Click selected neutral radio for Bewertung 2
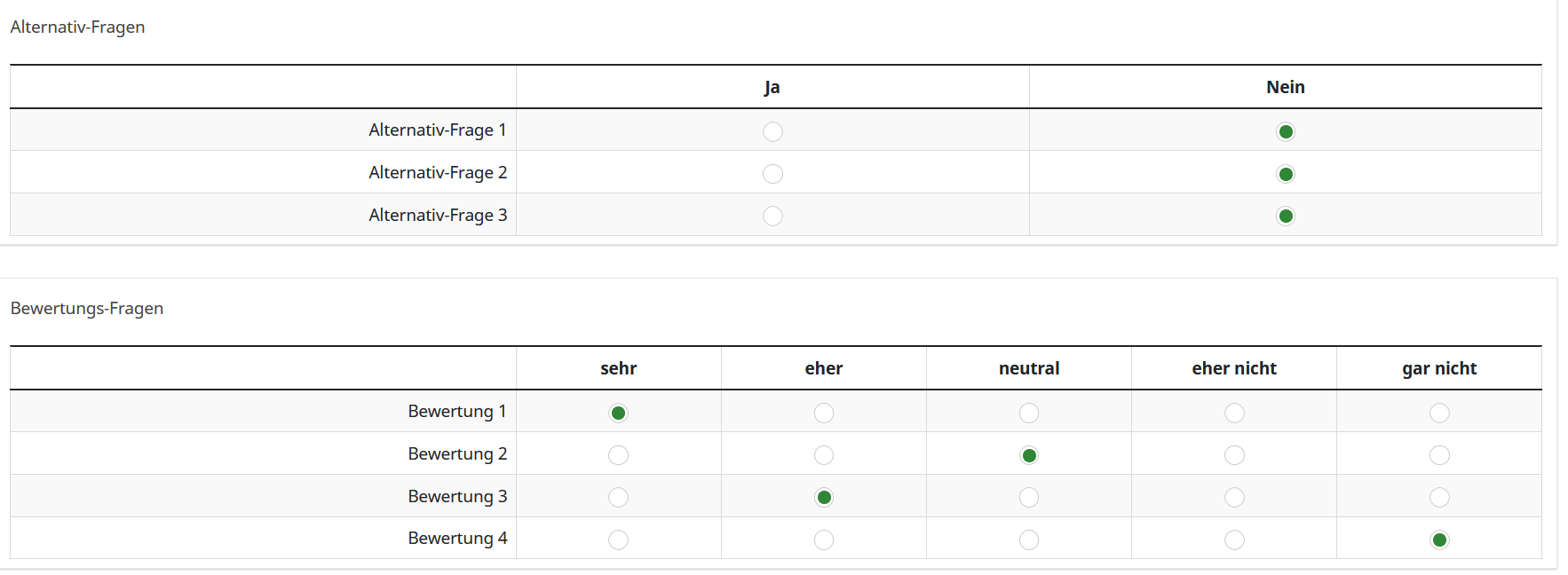Screen dimensions: 1568x575 (x=1029, y=455)
